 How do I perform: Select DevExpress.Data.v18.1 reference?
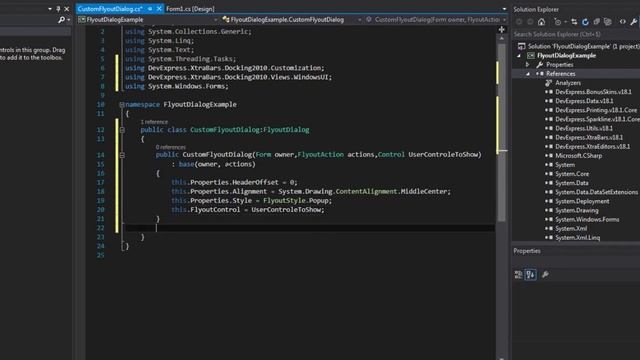[584, 101]
